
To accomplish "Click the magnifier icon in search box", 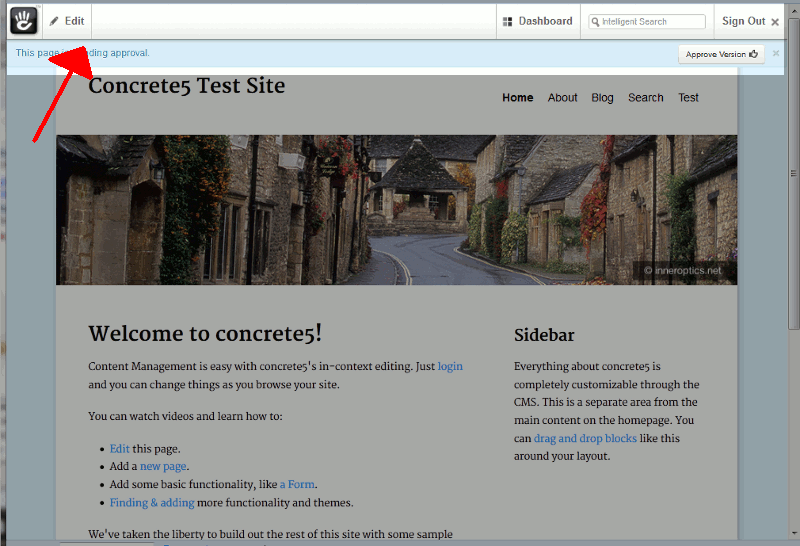I will 596,21.
